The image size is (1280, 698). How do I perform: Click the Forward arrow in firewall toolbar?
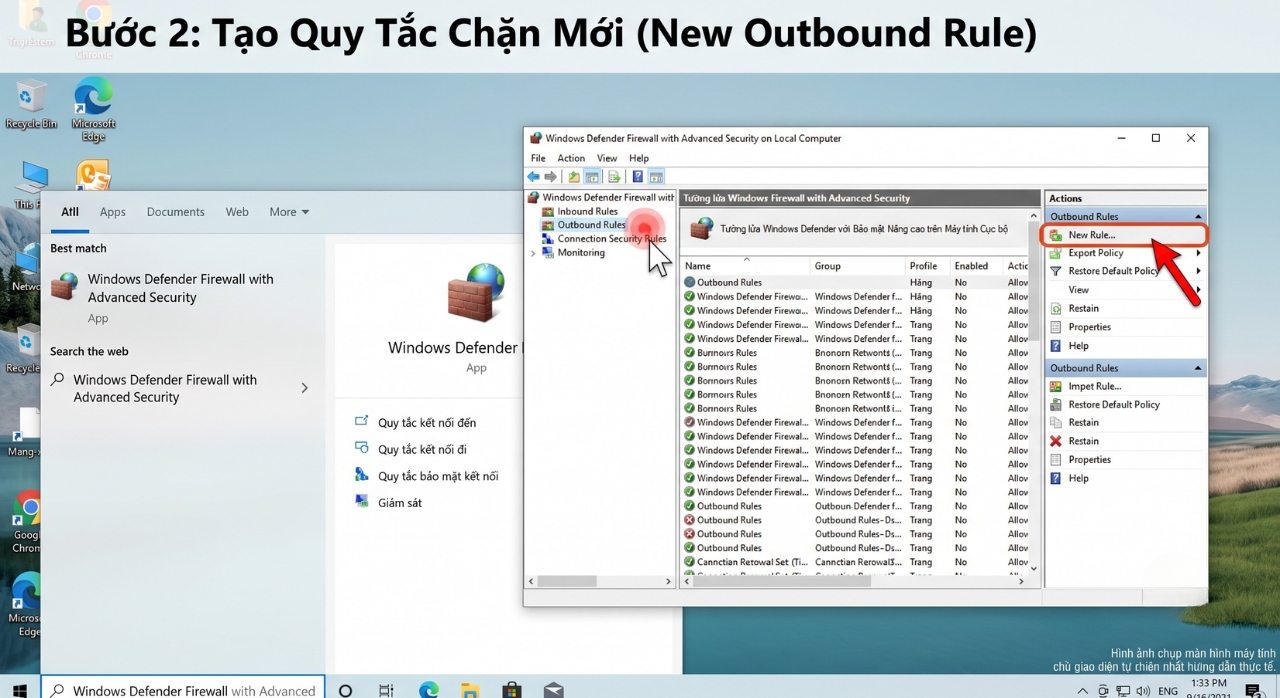click(x=550, y=177)
